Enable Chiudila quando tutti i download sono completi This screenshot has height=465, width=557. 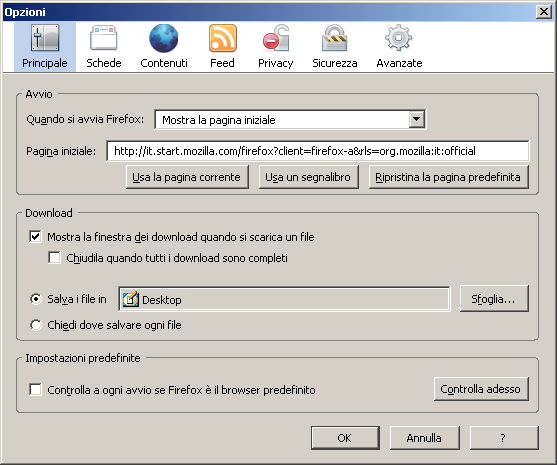54,258
